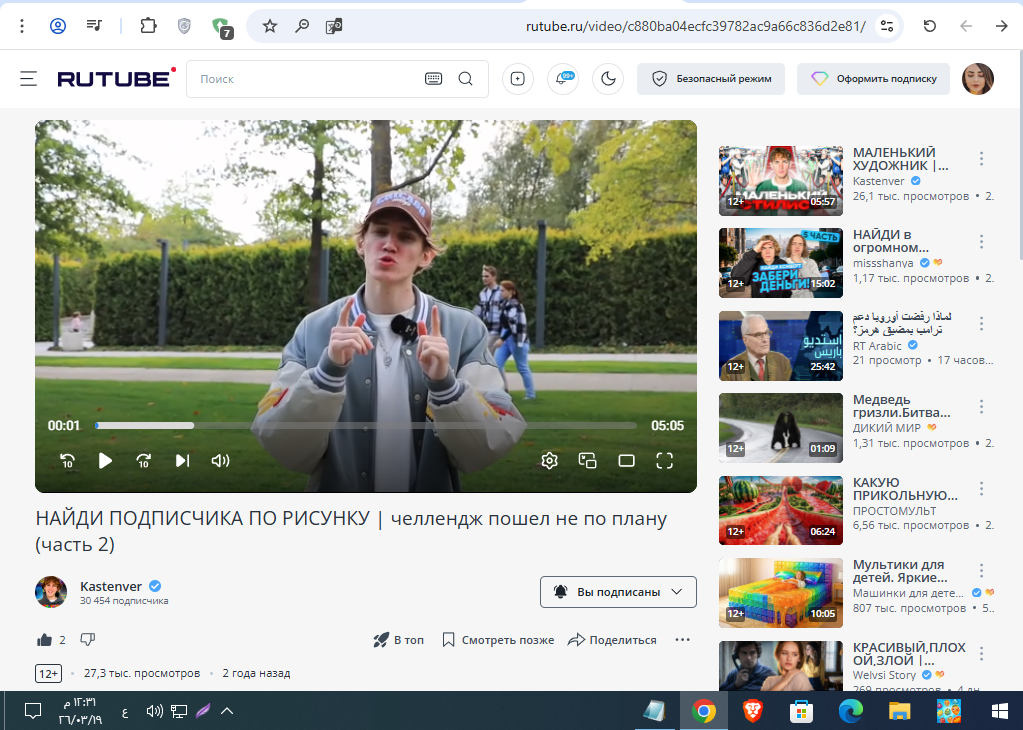
Task: Open the browser profile icon
Action: [x=58, y=26]
